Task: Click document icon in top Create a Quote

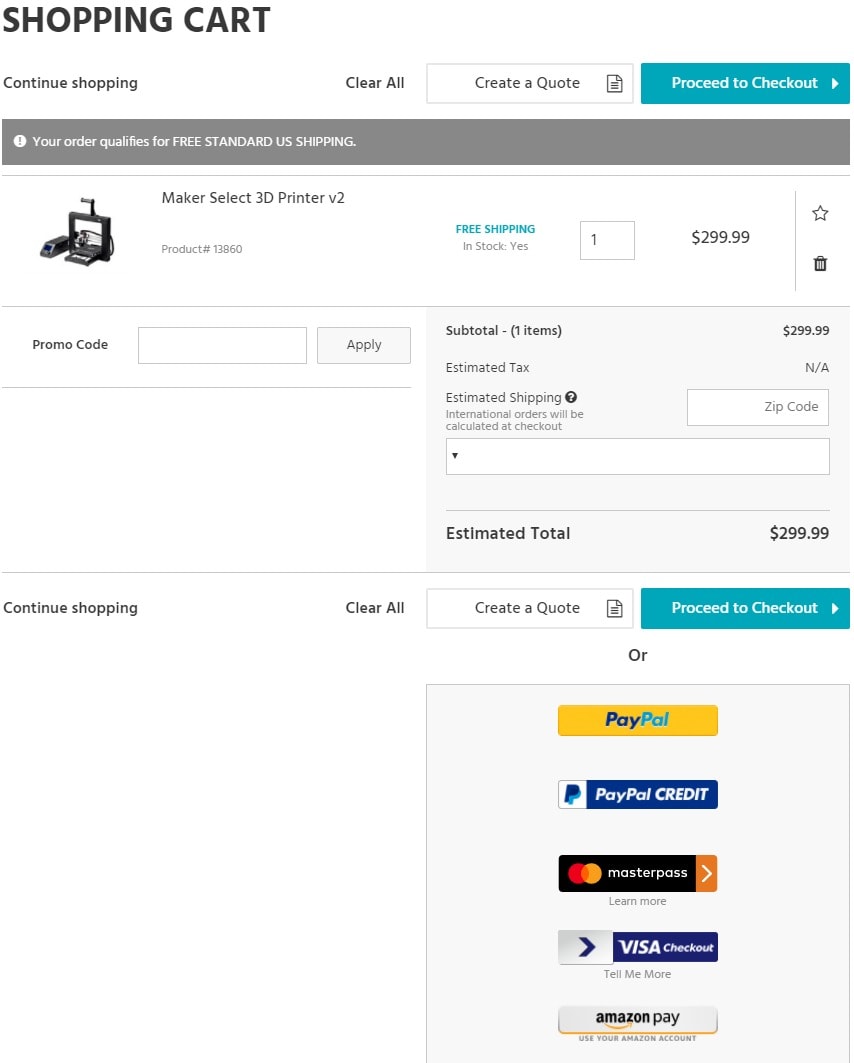Action: 614,83
